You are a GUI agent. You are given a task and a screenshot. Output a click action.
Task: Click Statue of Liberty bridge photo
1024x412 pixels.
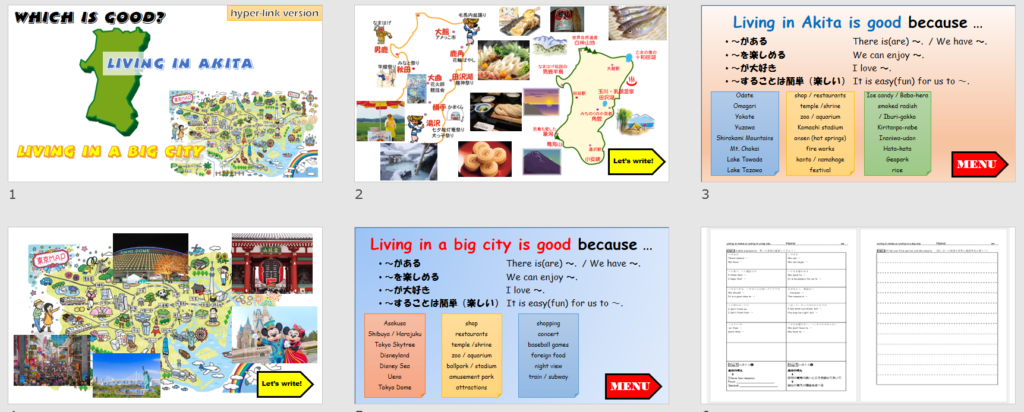tap(126, 375)
